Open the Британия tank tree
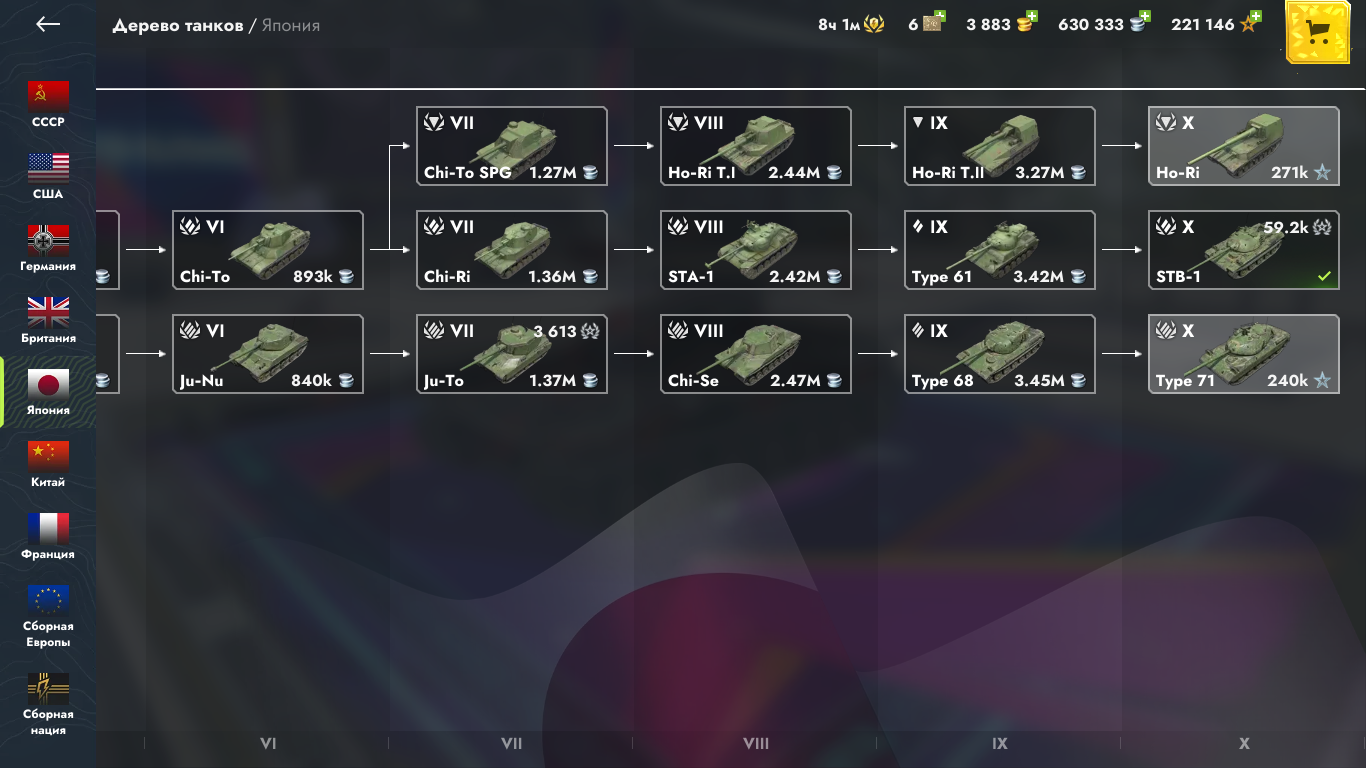 tap(48, 312)
